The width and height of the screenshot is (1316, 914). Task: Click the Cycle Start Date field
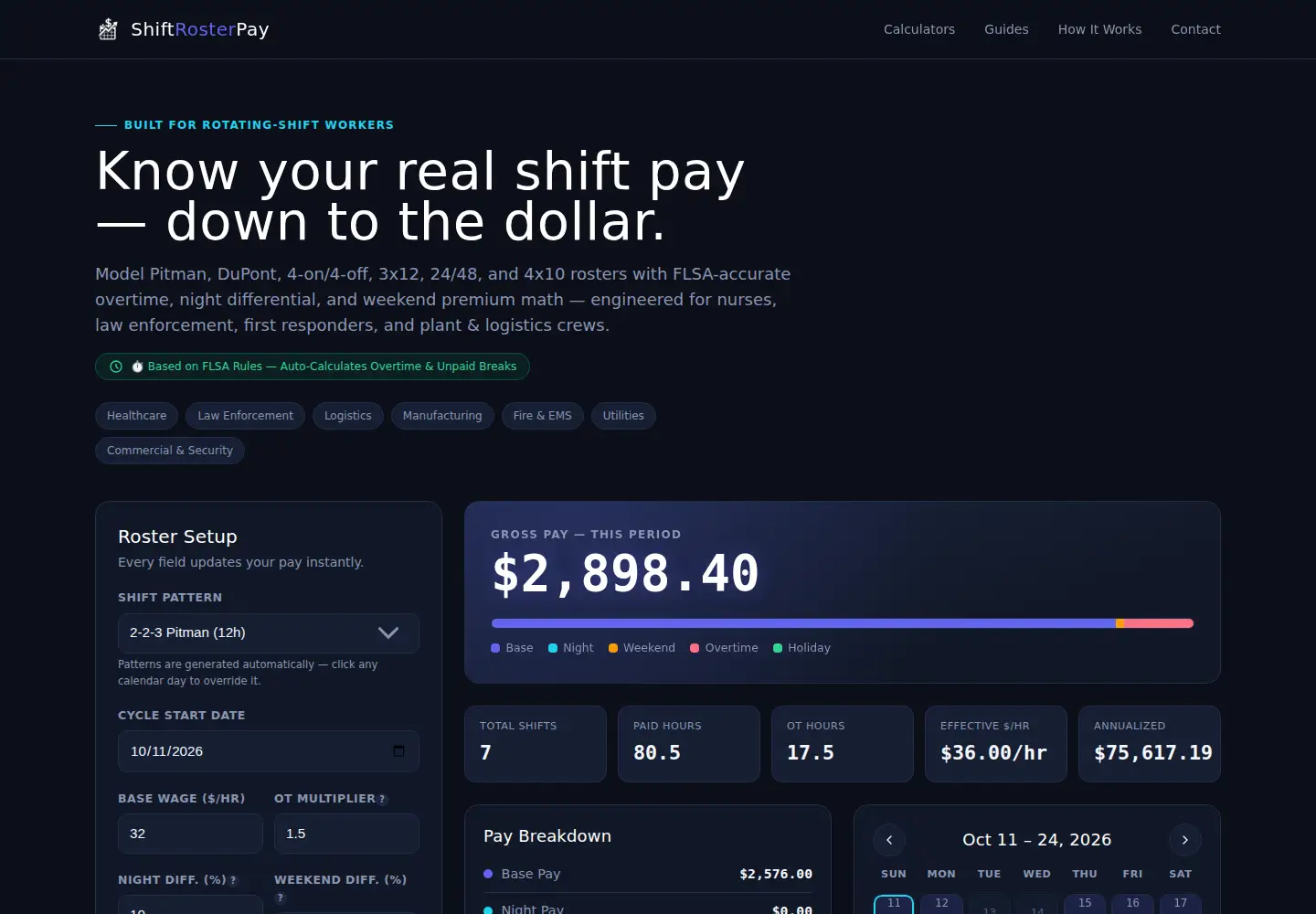click(x=269, y=751)
